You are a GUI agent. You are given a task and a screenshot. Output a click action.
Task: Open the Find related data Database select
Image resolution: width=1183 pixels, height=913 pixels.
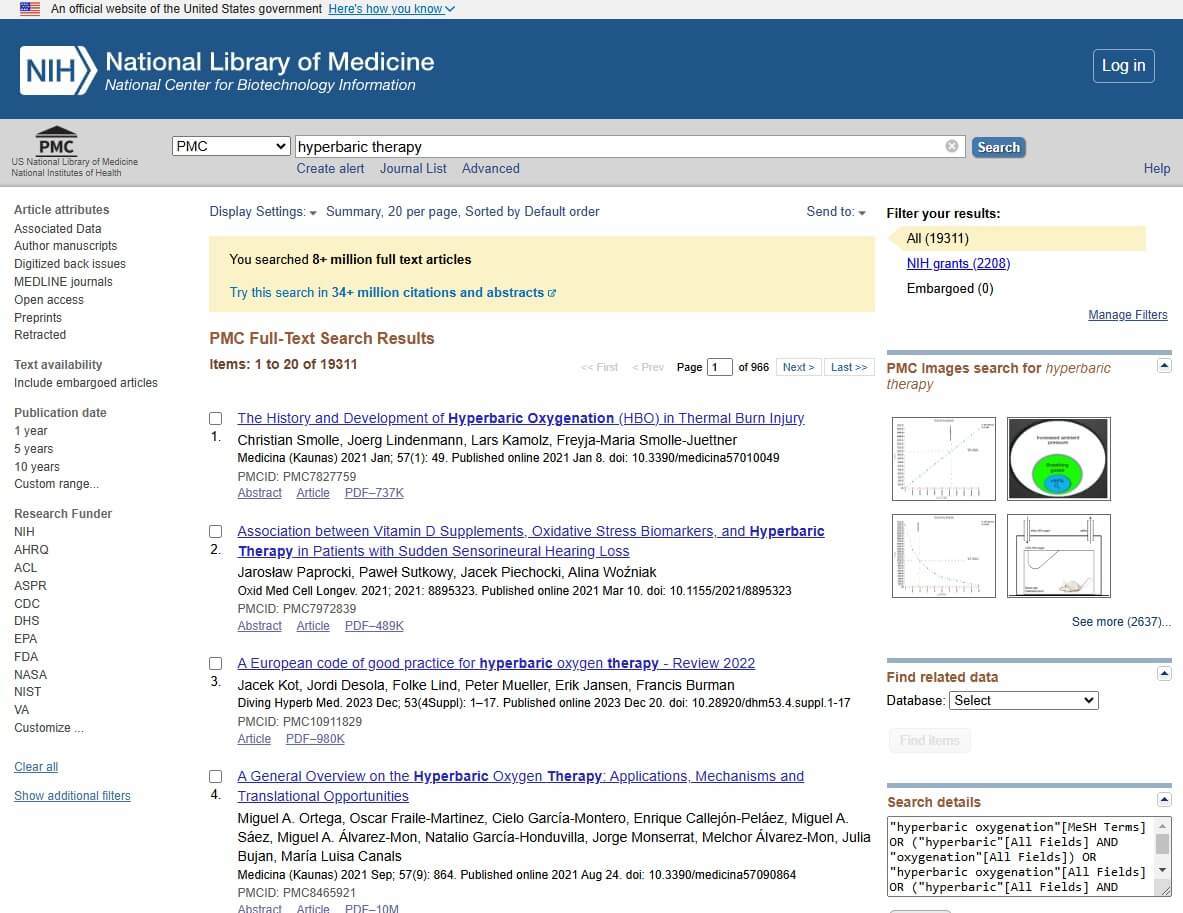(x=1023, y=701)
